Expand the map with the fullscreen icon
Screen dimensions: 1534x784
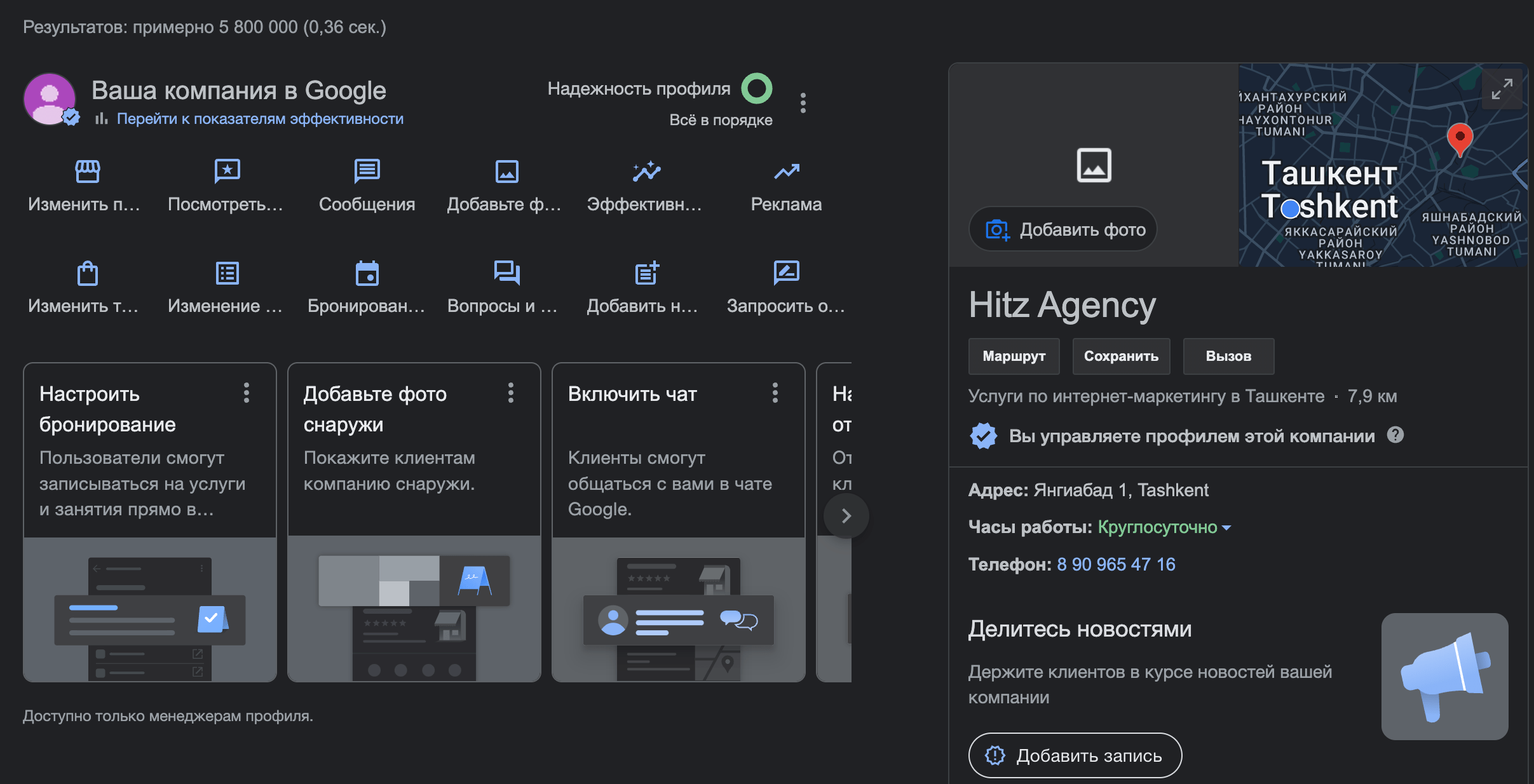tap(1502, 89)
